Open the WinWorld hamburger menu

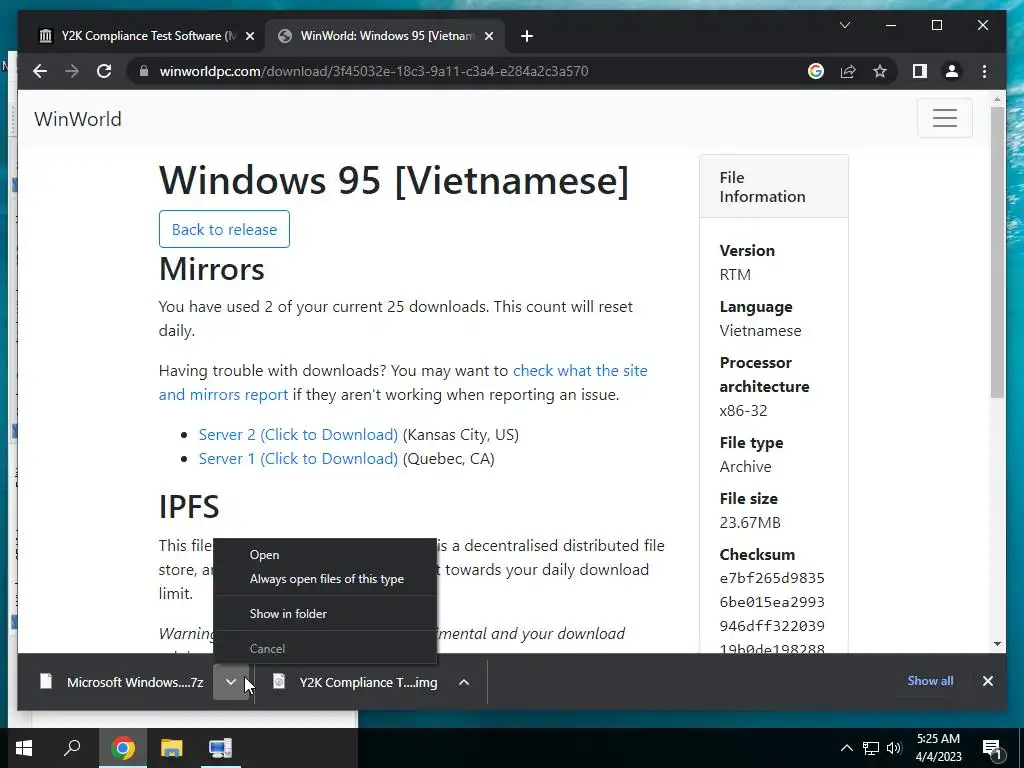944,118
